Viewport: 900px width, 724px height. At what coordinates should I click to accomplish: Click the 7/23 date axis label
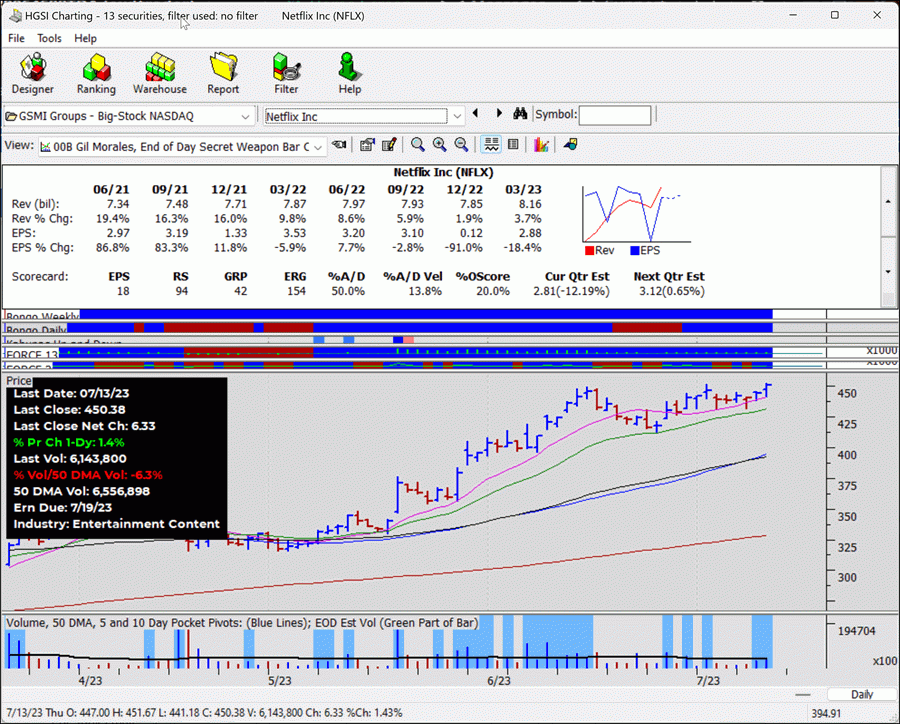pyautogui.click(x=708, y=681)
